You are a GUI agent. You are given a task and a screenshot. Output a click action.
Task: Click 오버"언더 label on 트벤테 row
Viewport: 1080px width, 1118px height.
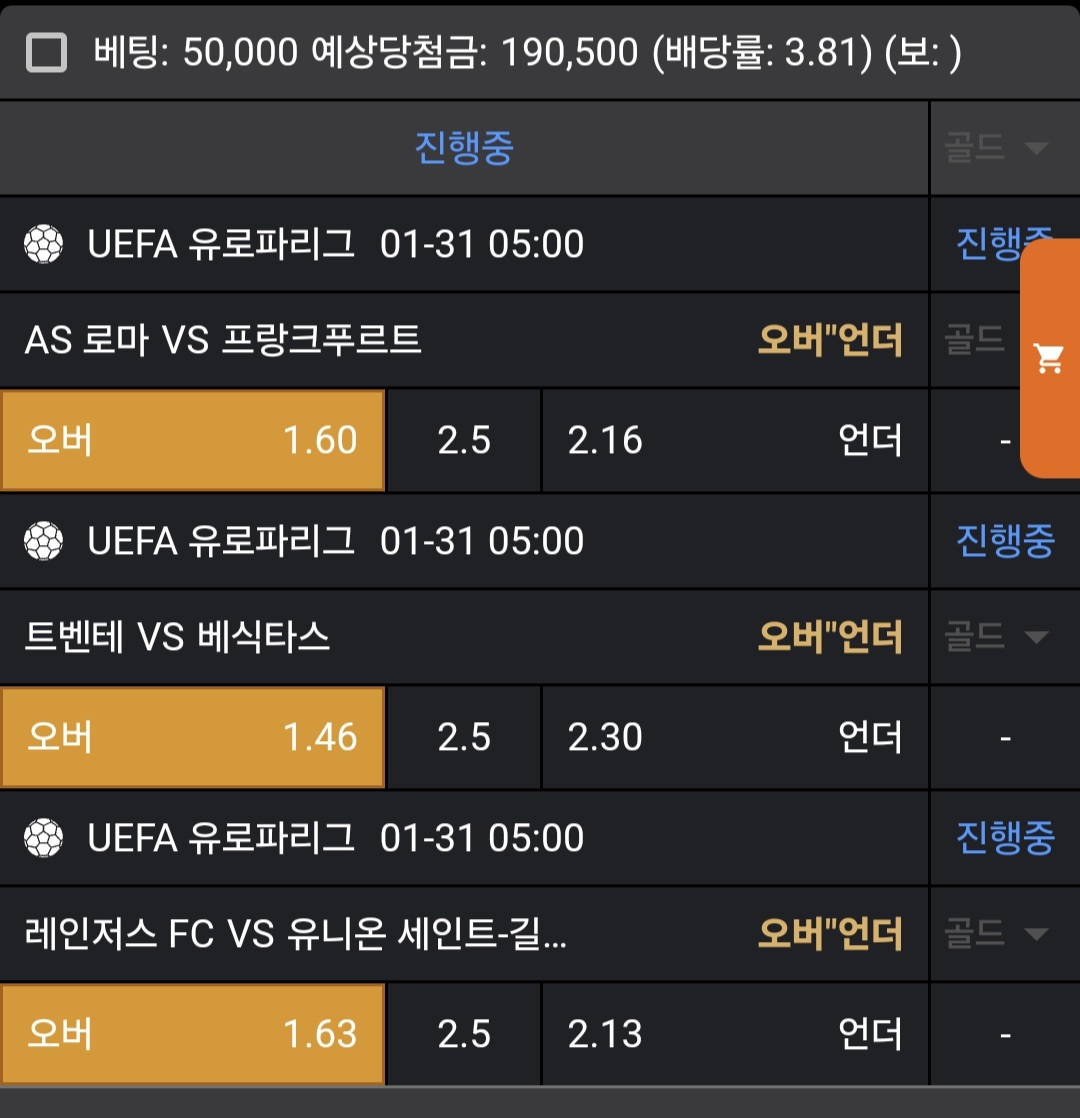click(830, 637)
